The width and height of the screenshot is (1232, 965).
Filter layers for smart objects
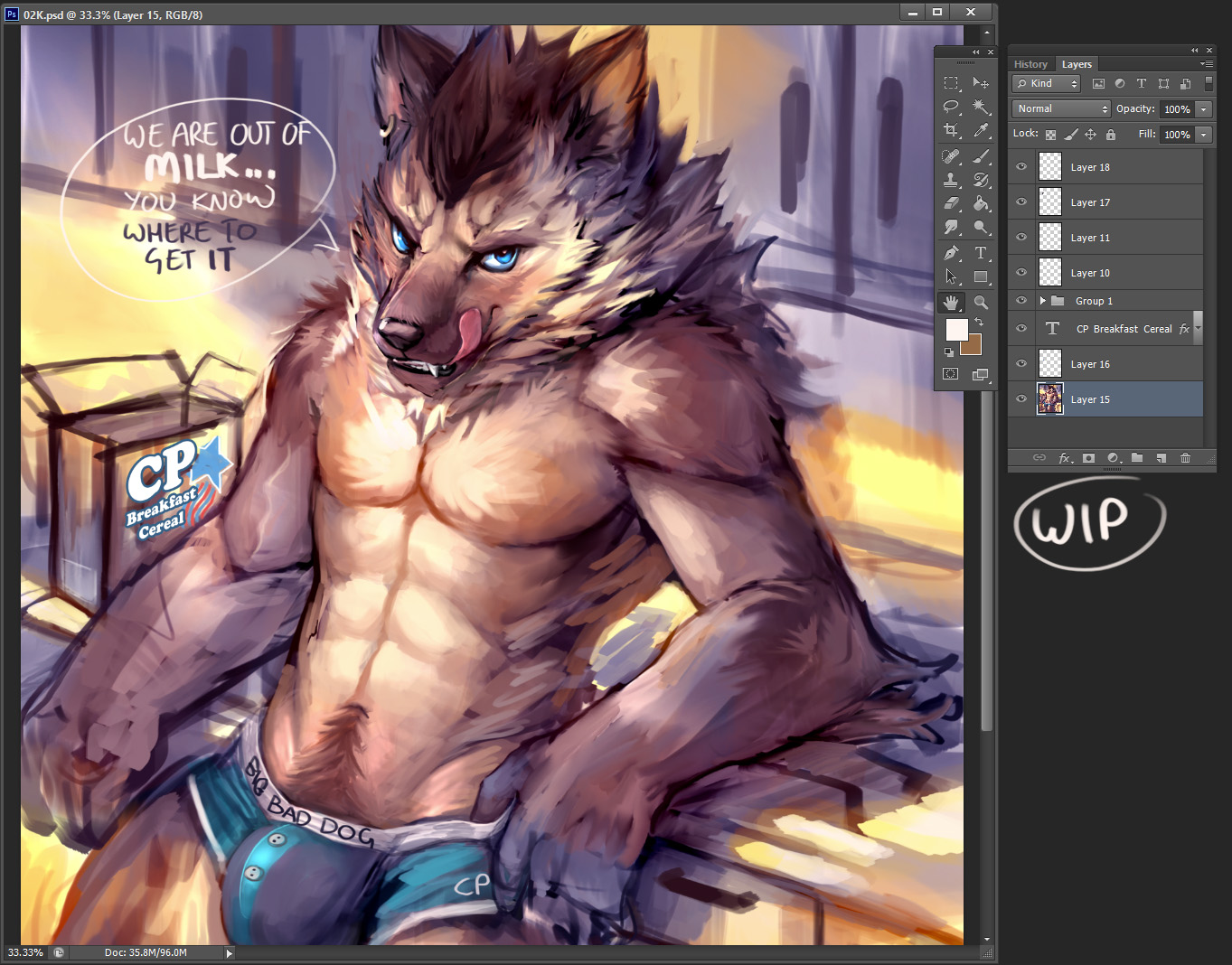click(1185, 83)
